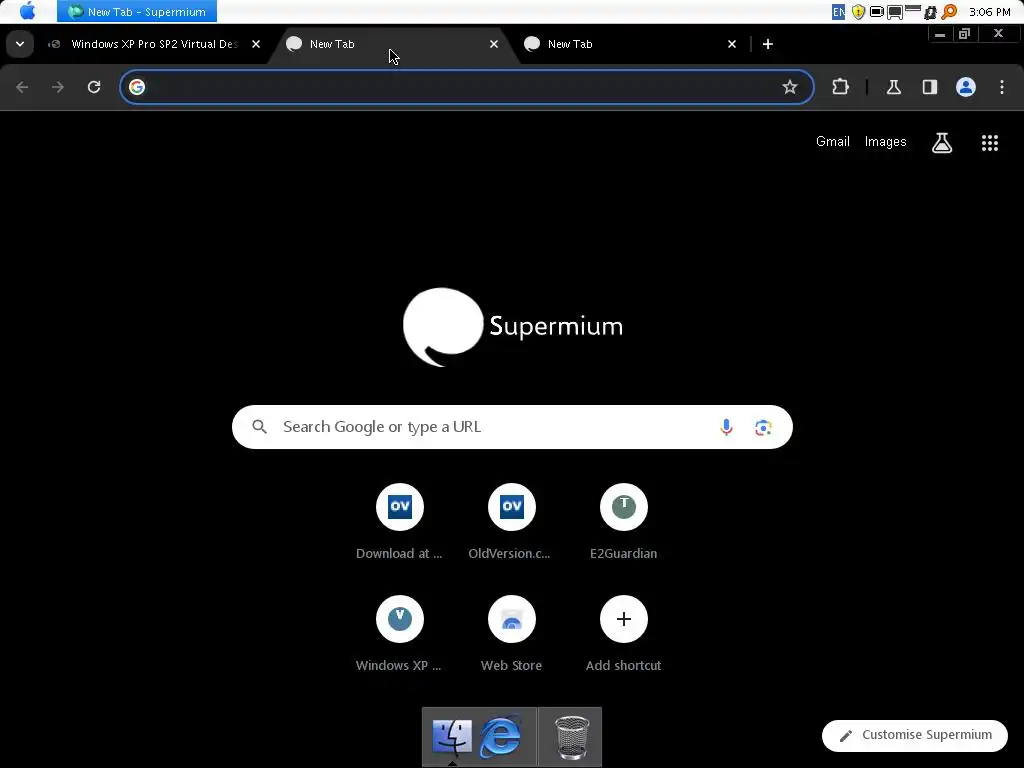This screenshot has width=1024, height=768.
Task: Open the Images link
Action: coord(886,142)
